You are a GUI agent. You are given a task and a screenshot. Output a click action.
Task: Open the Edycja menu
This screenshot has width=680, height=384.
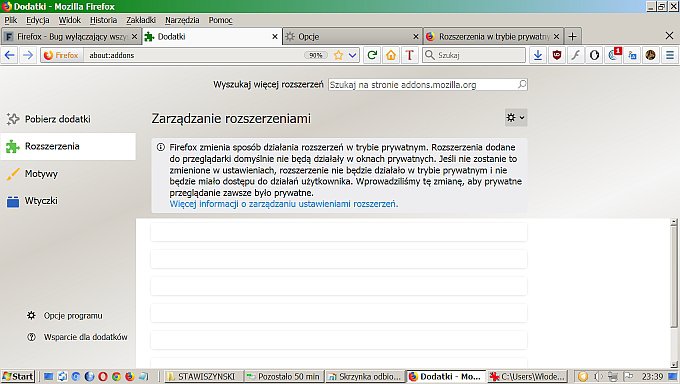(x=38, y=20)
